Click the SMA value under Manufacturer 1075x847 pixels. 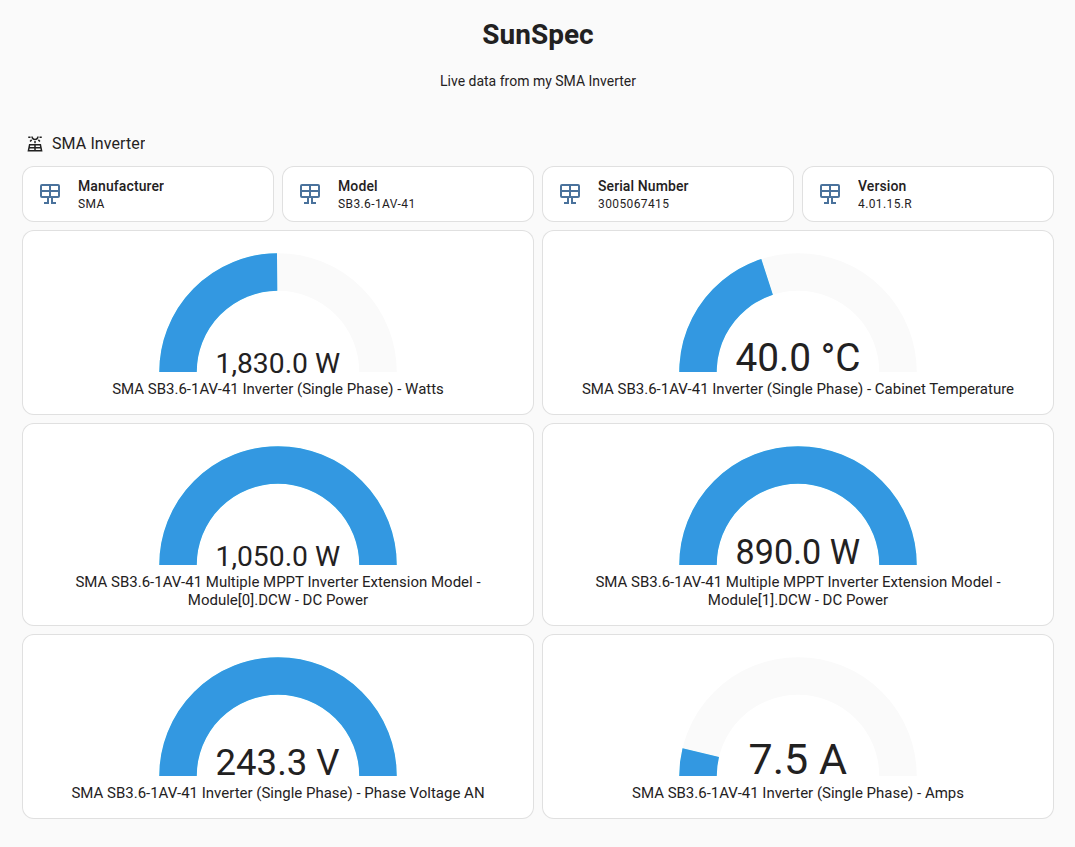click(91, 204)
